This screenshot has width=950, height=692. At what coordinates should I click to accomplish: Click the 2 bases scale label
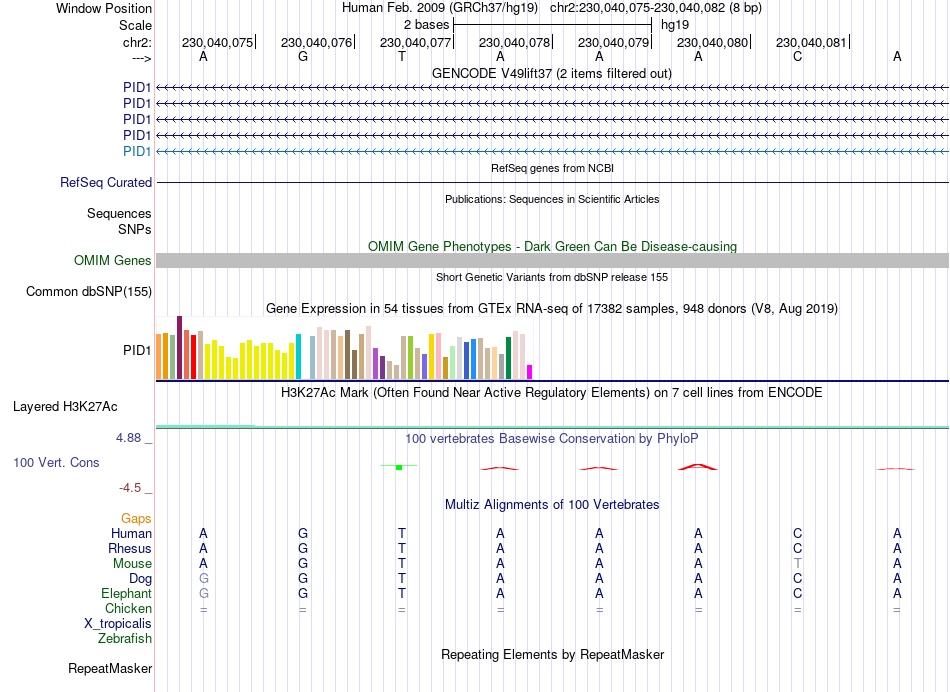click(x=427, y=25)
